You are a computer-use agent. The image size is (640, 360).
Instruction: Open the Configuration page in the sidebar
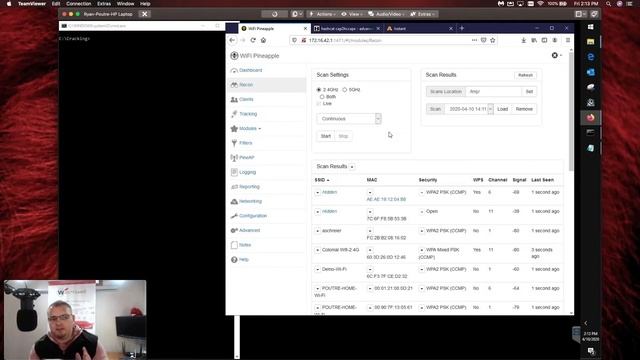253,216
